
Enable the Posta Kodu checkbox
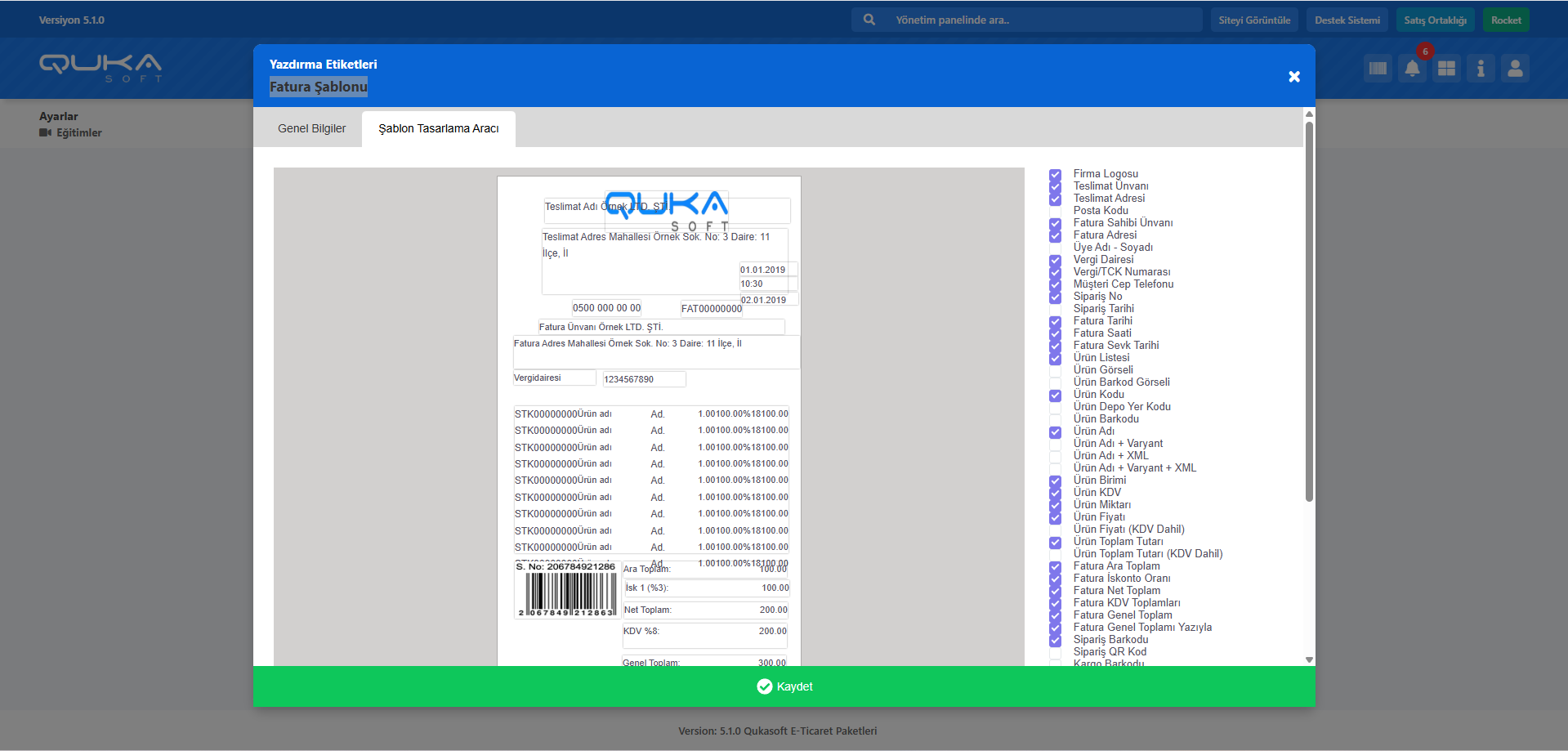1055,211
